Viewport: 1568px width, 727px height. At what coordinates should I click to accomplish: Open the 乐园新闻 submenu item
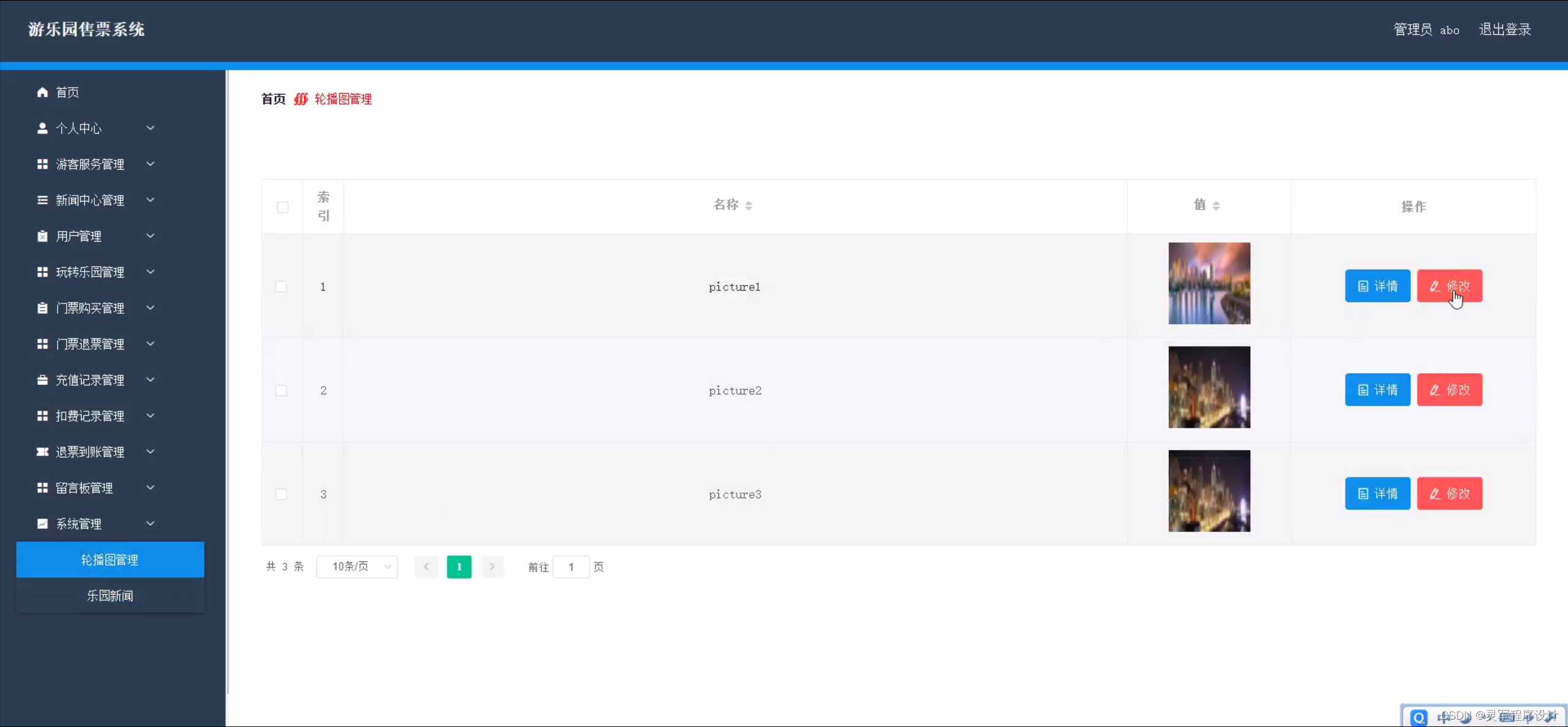pyautogui.click(x=110, y=596)
